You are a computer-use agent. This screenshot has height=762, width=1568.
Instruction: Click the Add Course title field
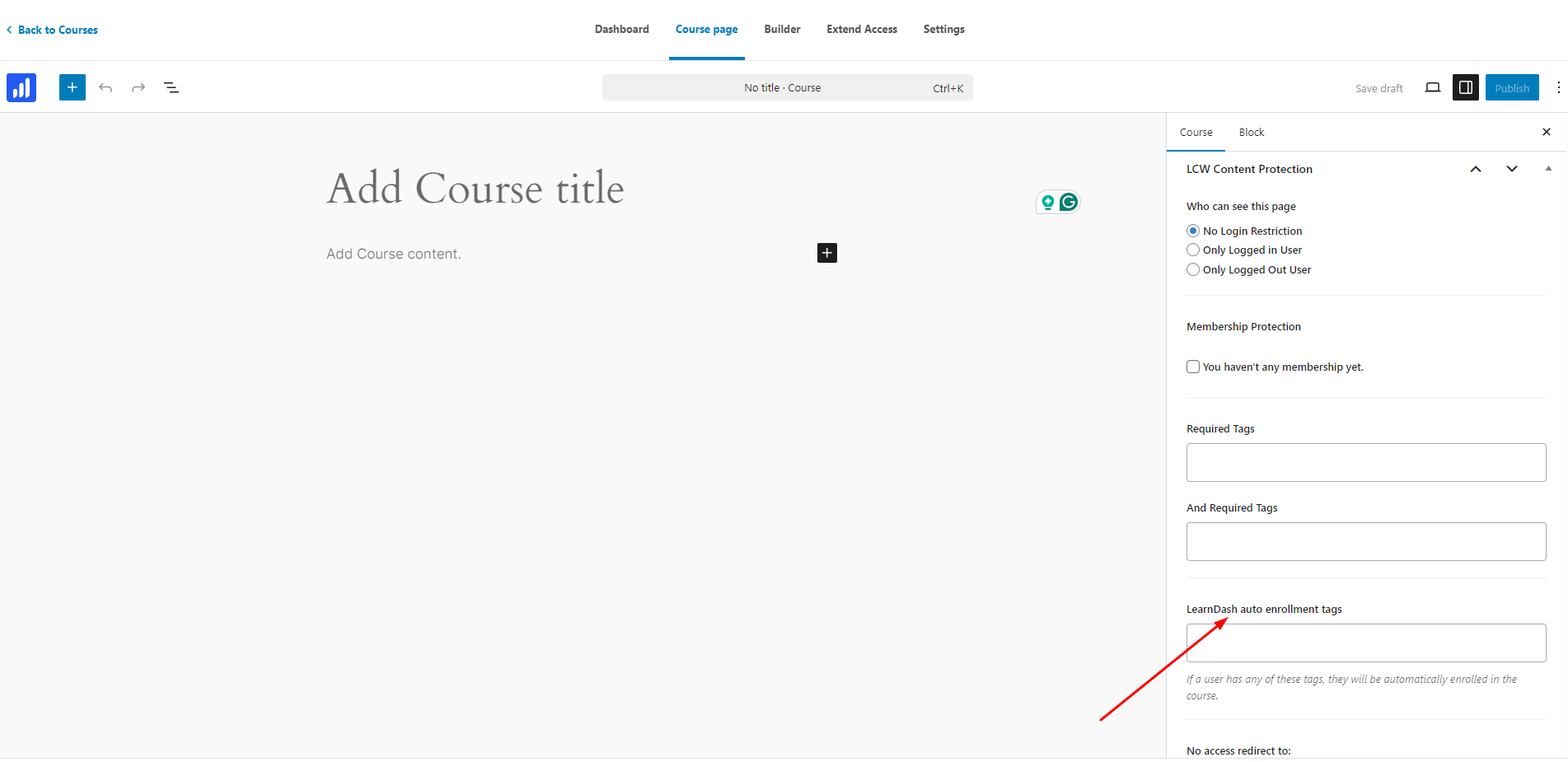475,188
